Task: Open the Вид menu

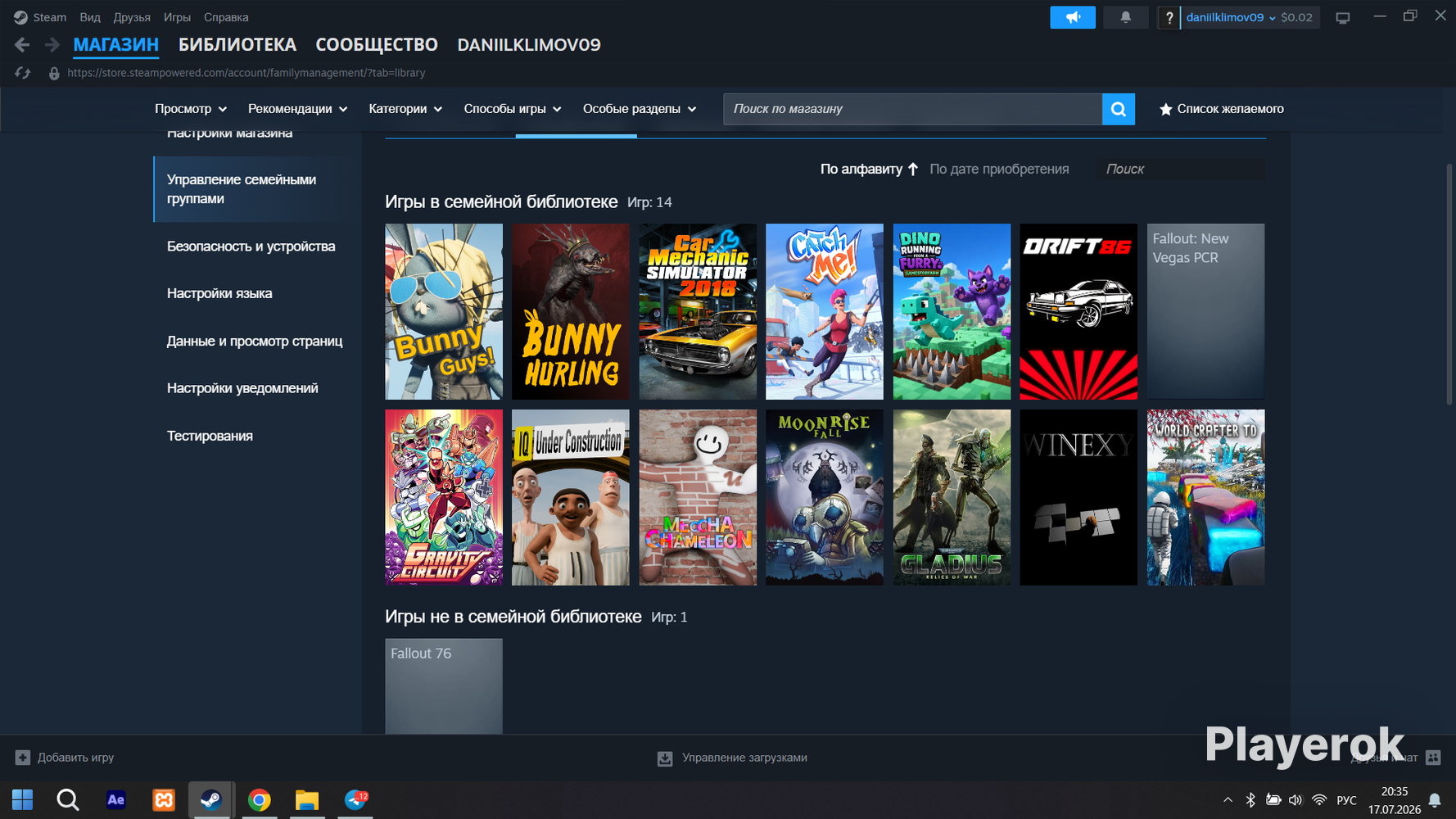Action: [x=90, y=17]
